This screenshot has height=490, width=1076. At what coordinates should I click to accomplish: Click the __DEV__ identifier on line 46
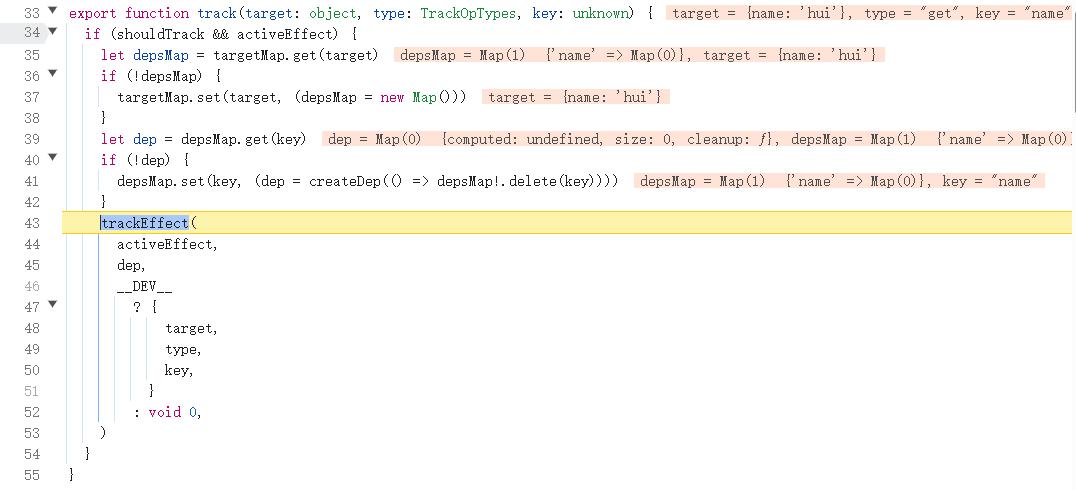144,286
